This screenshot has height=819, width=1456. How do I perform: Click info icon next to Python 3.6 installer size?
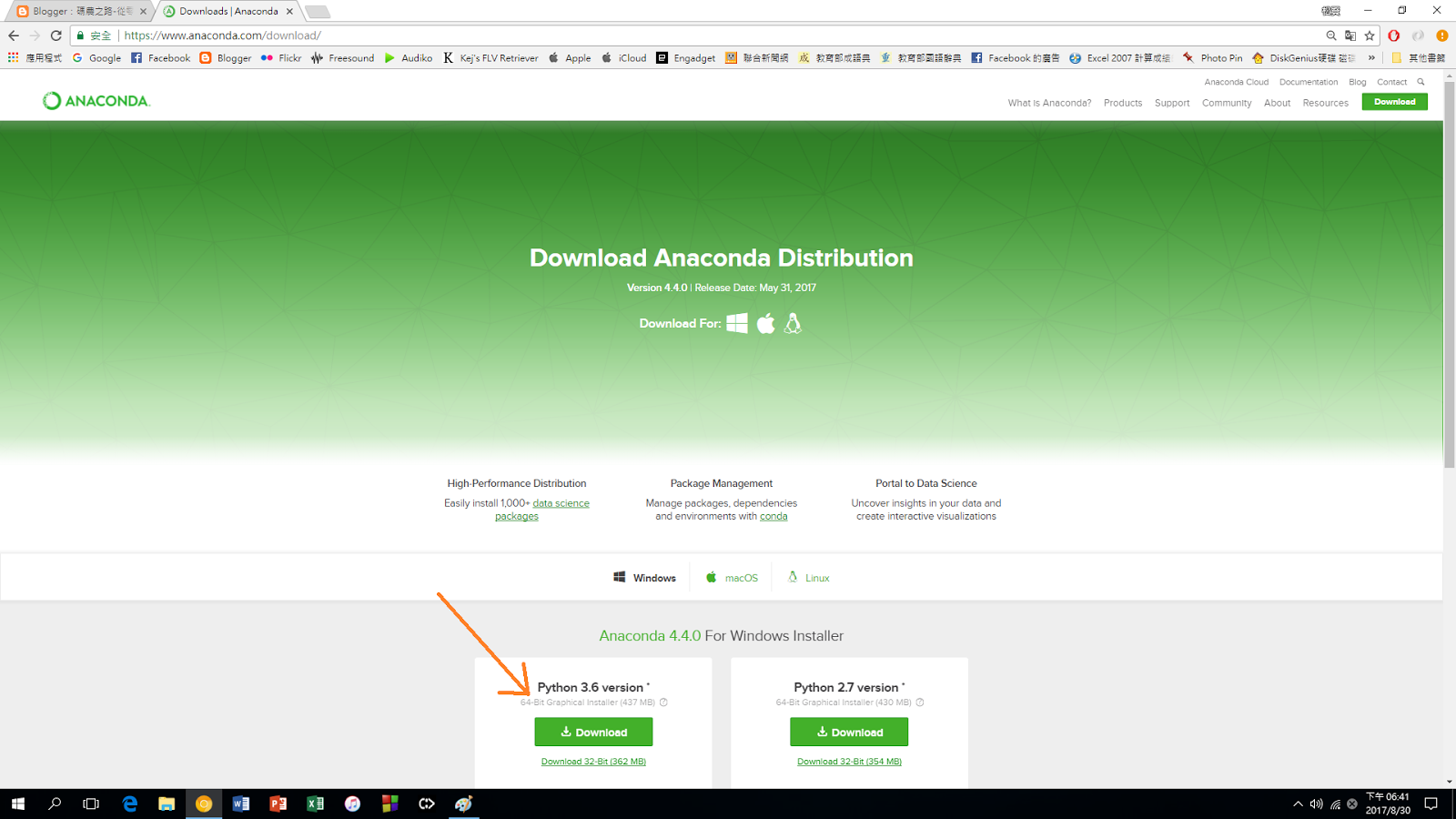coord(663,703)
